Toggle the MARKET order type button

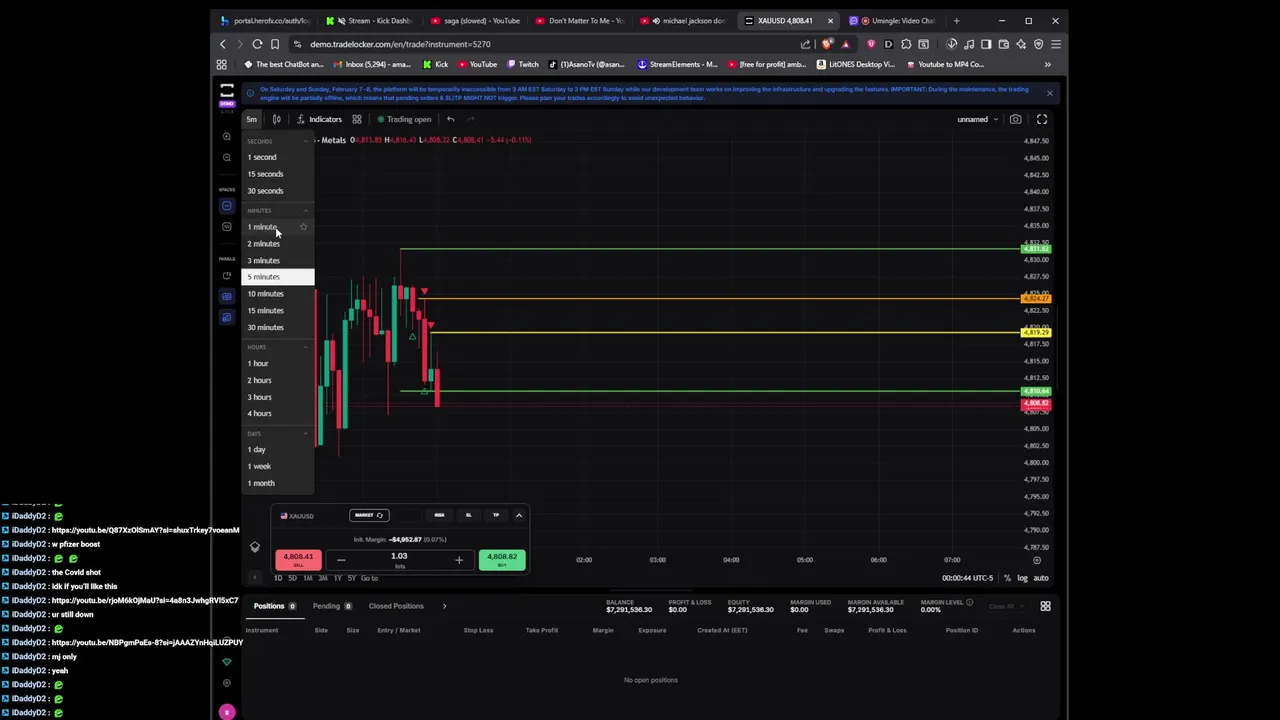coord(369,515)
